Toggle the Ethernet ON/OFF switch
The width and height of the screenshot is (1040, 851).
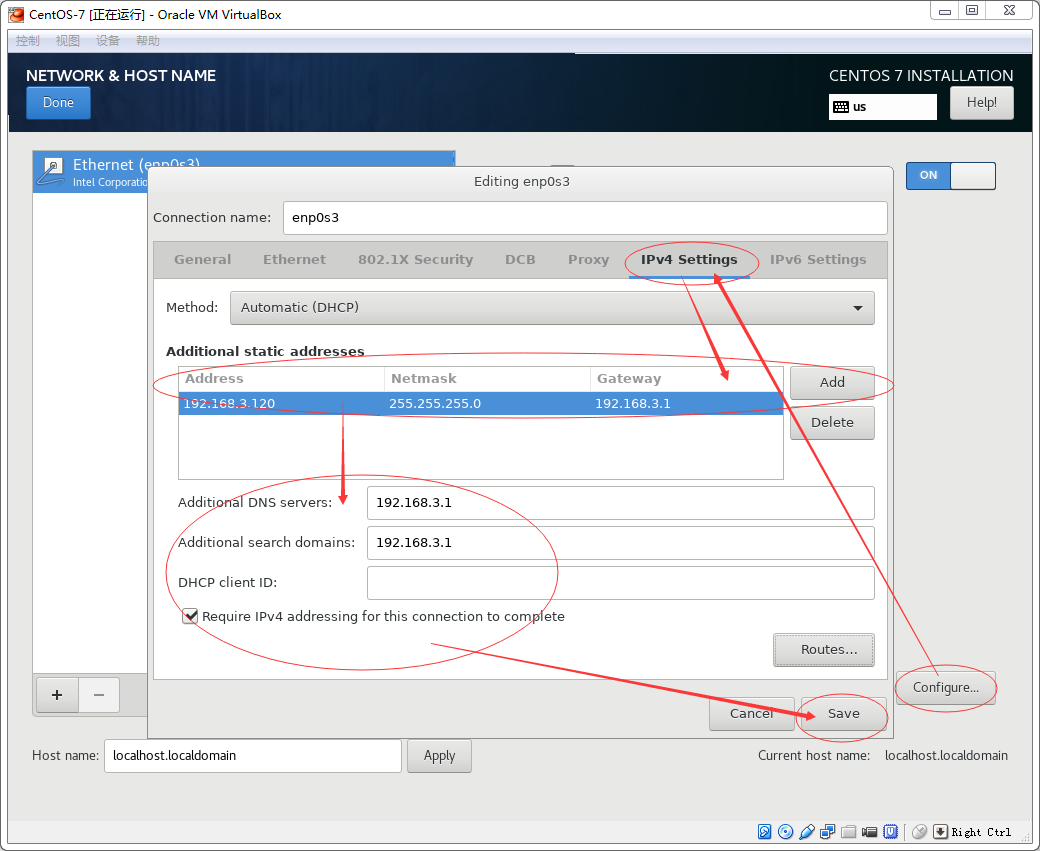950,175
